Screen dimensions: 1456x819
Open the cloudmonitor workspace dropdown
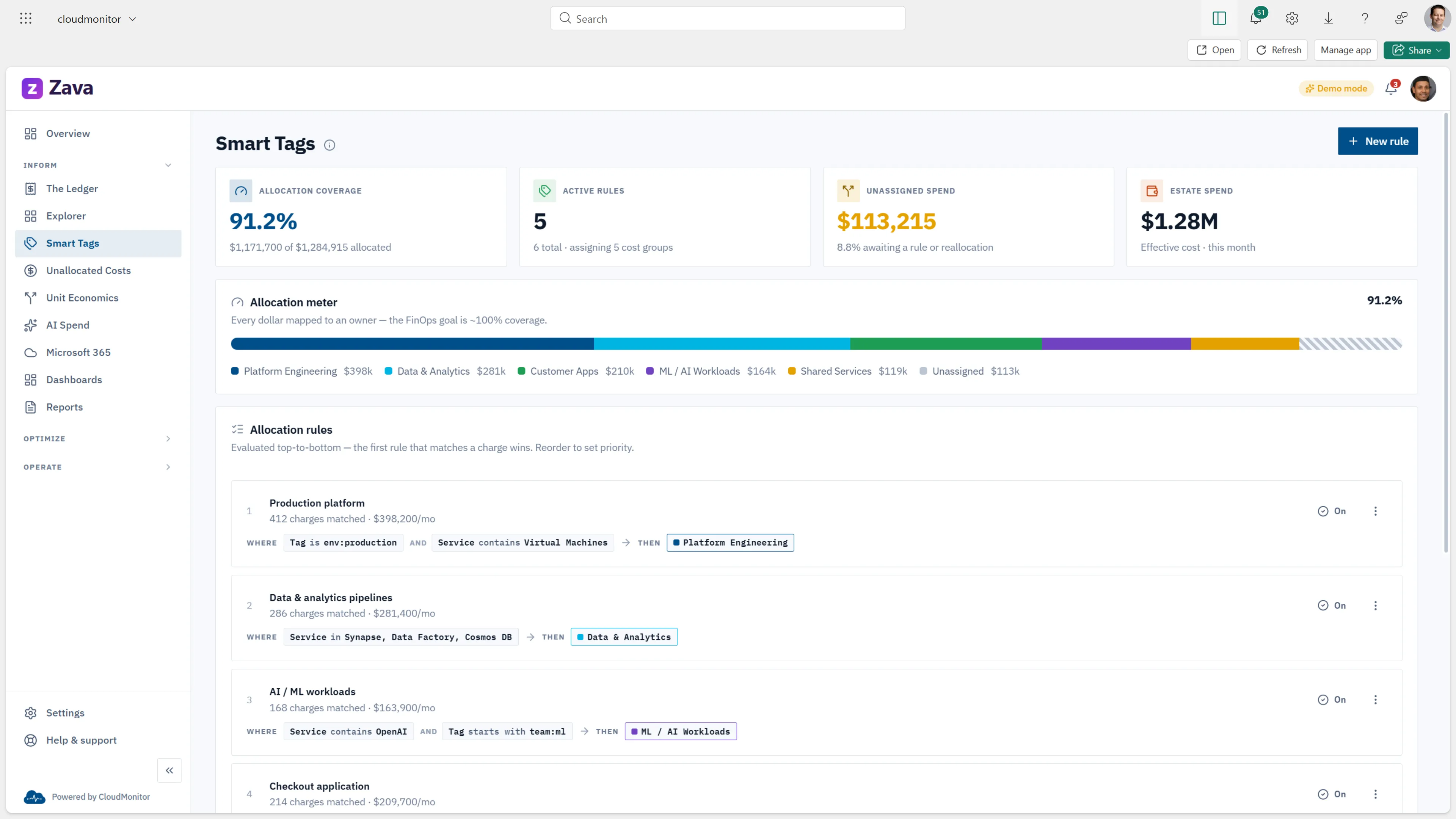click(x=97, y=19)
